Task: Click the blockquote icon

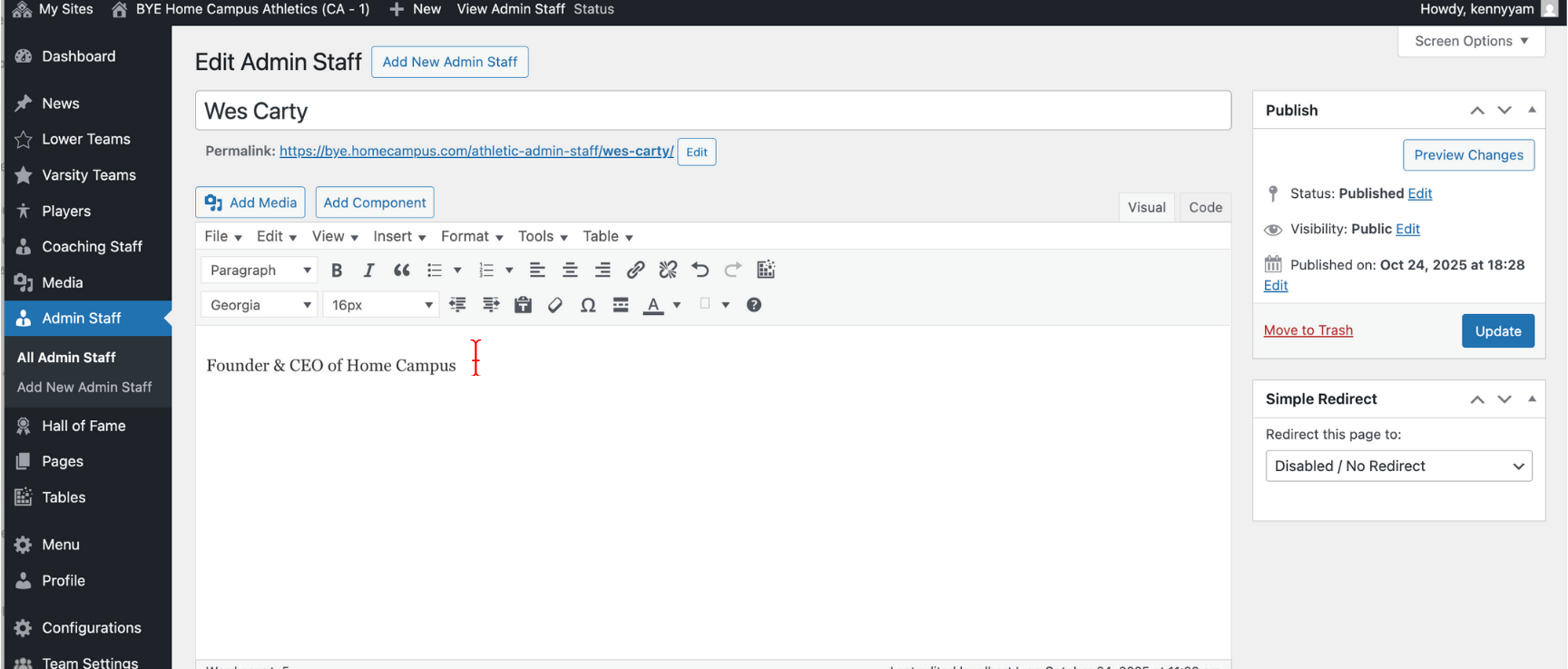Action: coord(401,271)
